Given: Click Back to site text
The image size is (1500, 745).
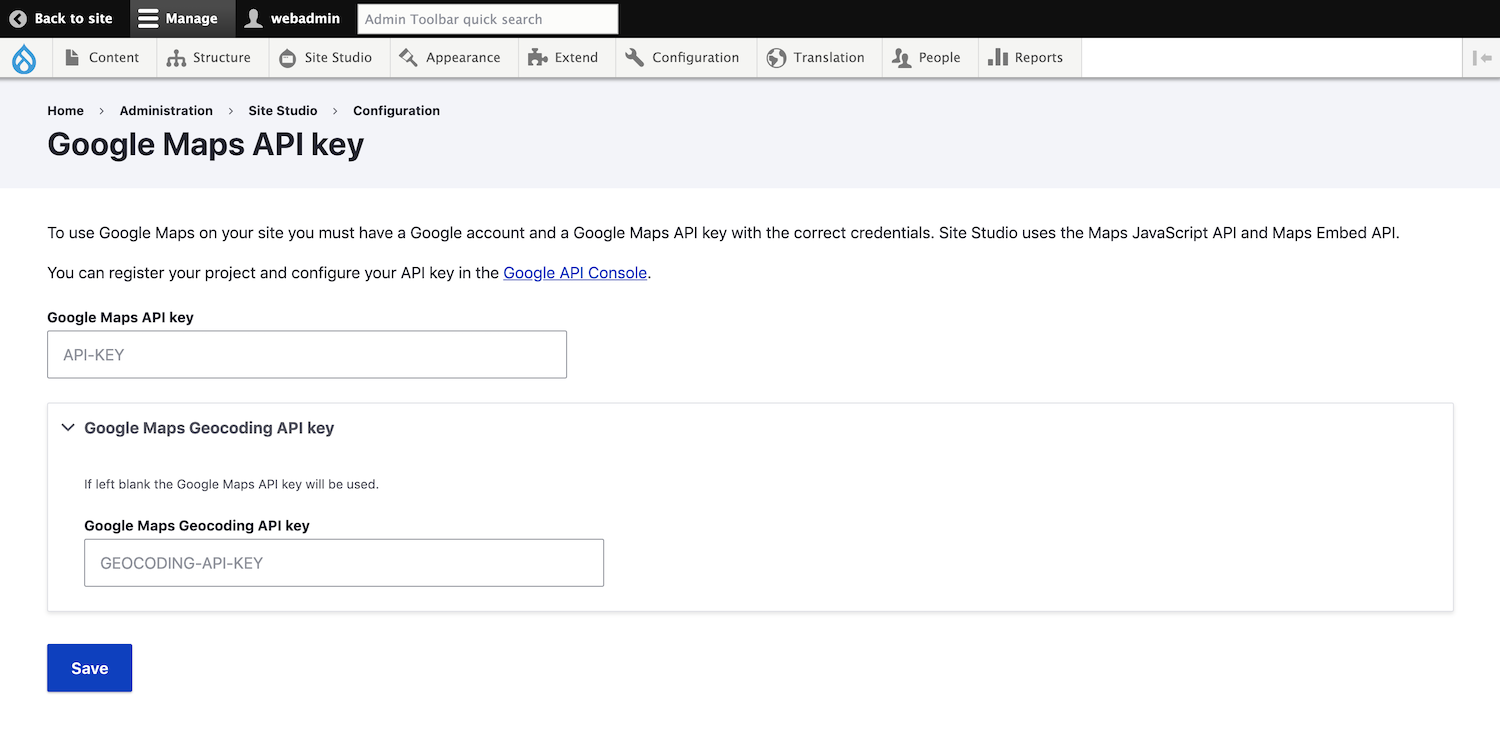Looking at the screenshot, I should tap(73, 18).
